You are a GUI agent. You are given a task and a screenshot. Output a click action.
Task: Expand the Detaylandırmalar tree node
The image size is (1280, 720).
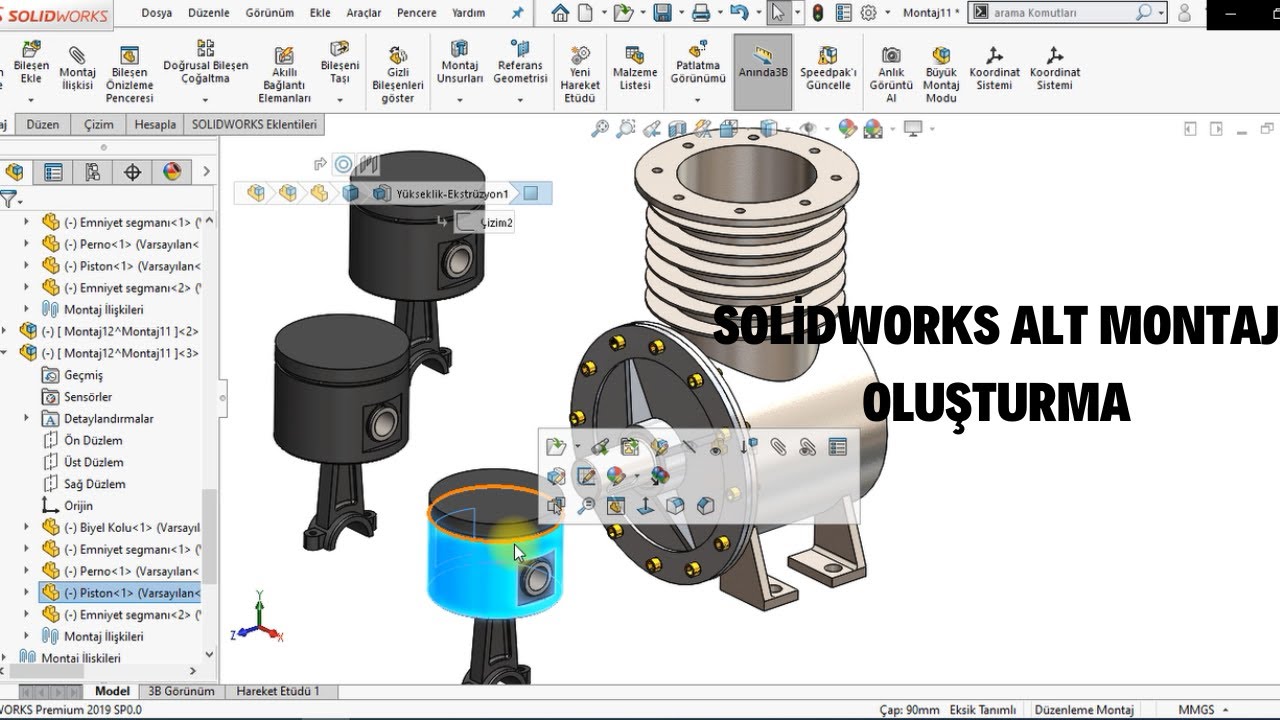pos(27,418)
